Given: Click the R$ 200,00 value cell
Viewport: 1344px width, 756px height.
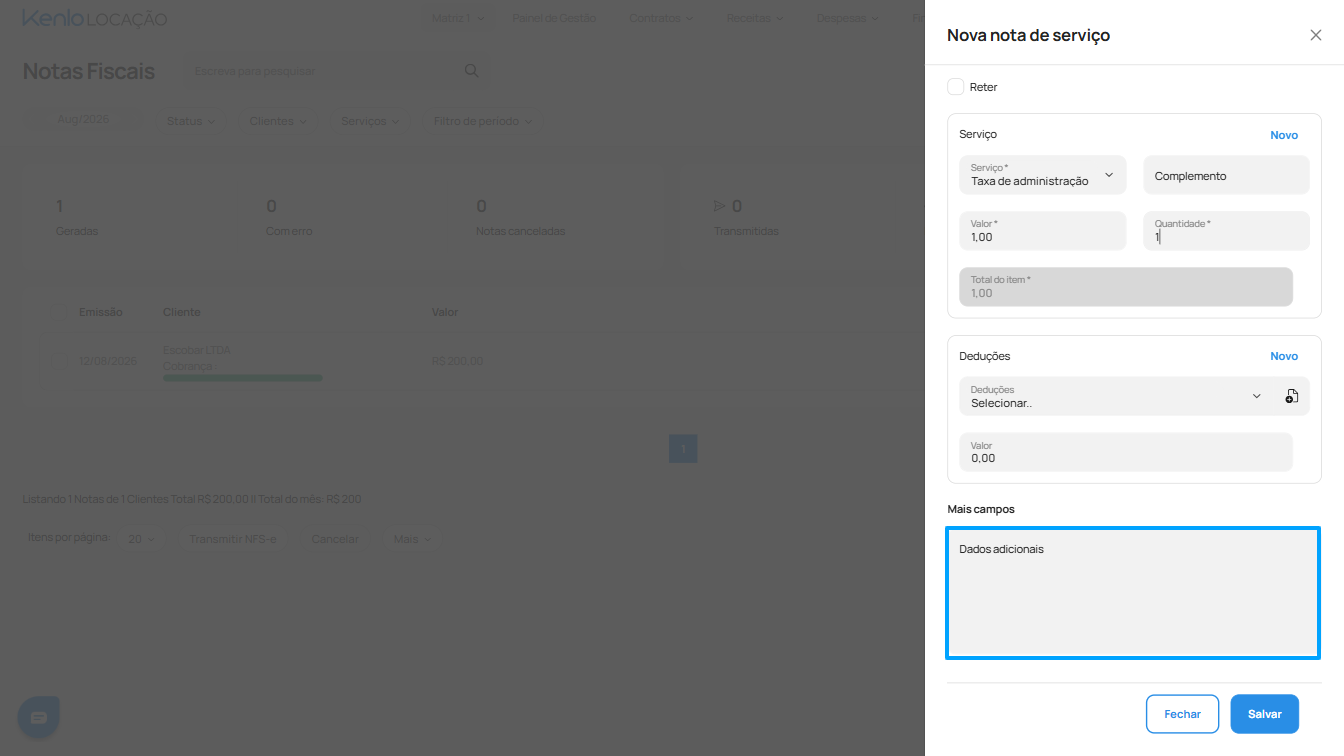Looking at the screenshot, I should click(x=457, y=361).
